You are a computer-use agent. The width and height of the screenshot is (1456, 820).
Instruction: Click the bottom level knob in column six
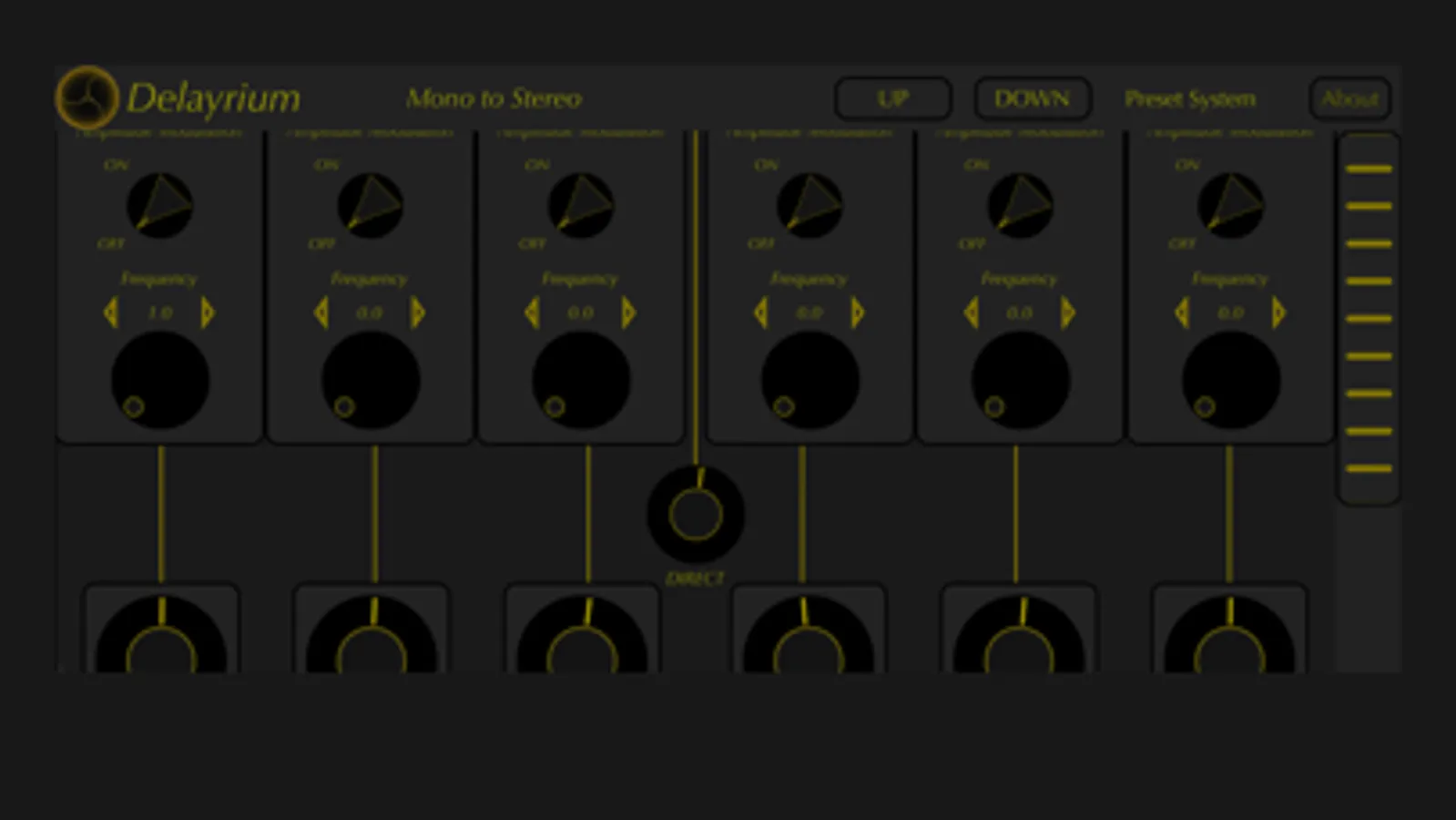pyautogui.click(x=1229, y=635)
